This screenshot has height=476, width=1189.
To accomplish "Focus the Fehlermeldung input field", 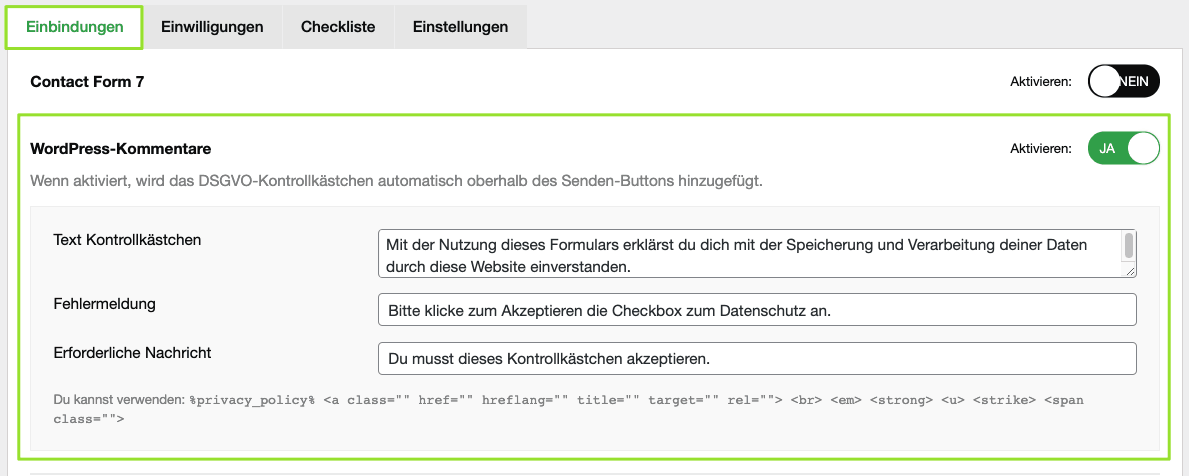I will (x=757, y=310).
